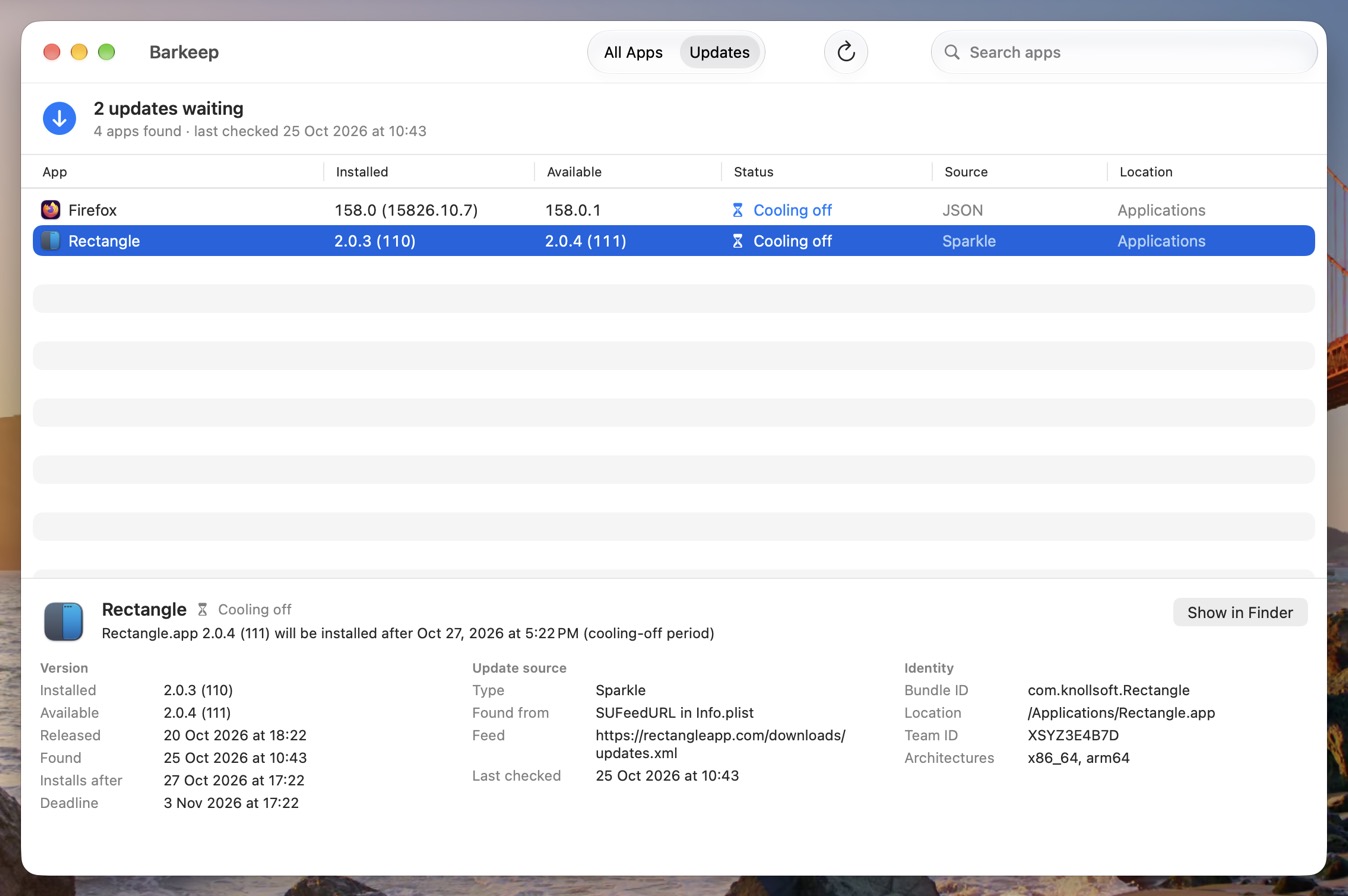This screenshot has height=896, width=1348.
Task: Click architectures value x86_64, arm64
Action: [x=1078, y=758]
